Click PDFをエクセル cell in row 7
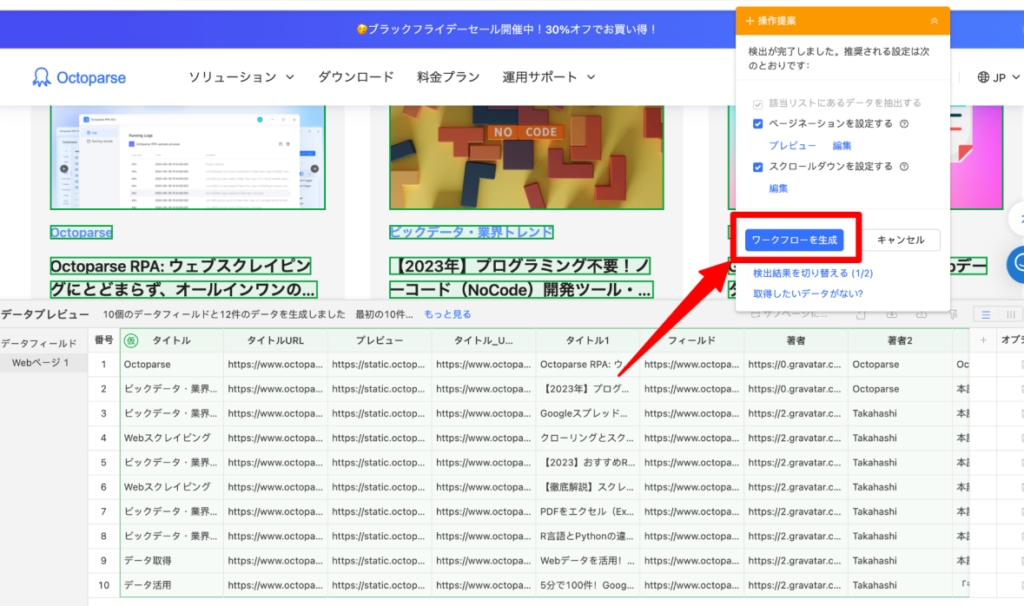Image resolution: width=1024 pixels, height=606 pixels. 588,511
